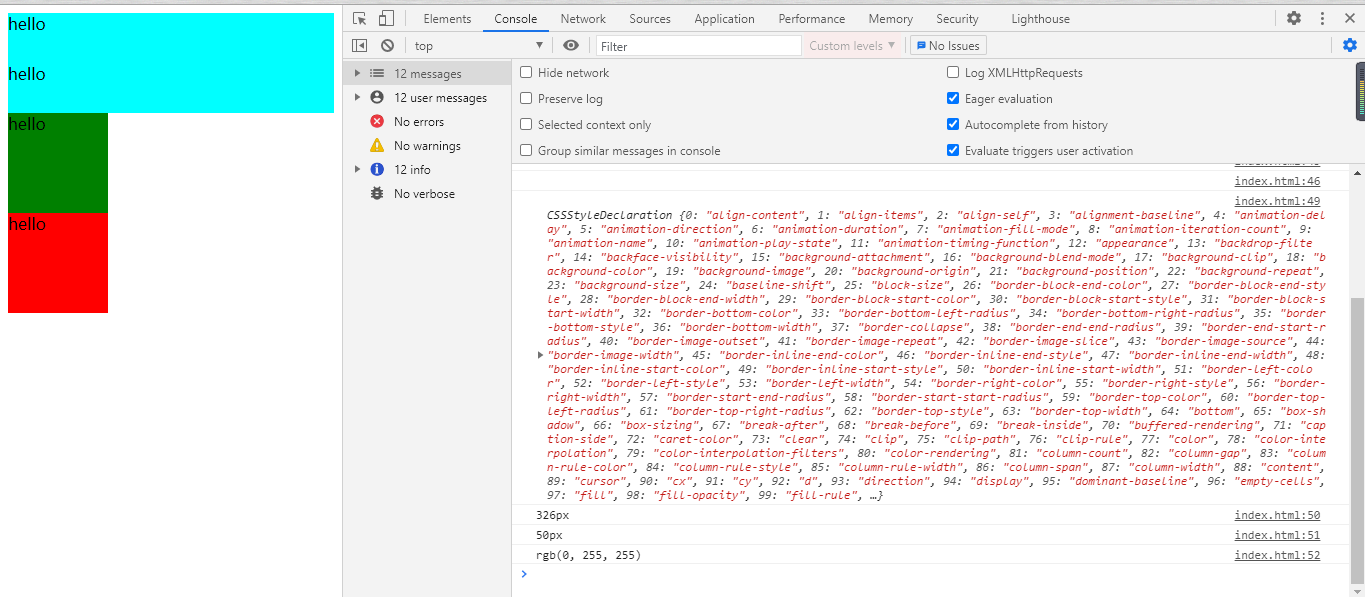Select the 12 info sidebar row
Image resolution: width=1365 pixels, height=597 pixels.
tap(427, 169)
